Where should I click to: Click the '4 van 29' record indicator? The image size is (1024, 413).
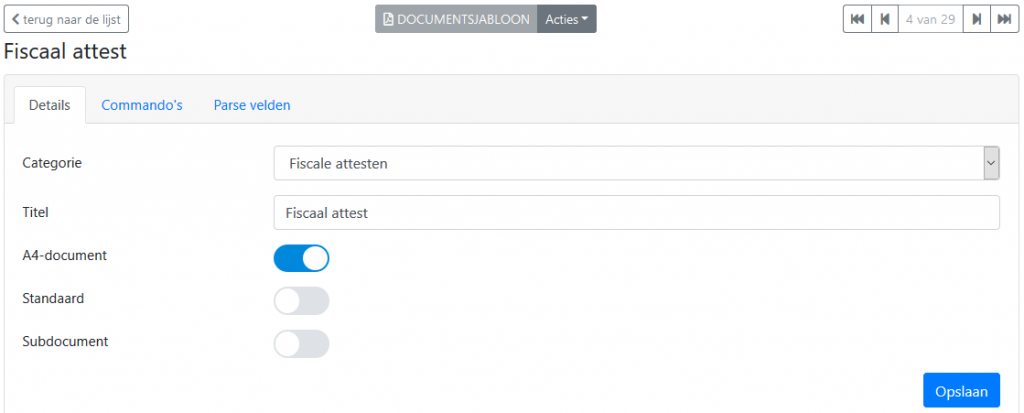pyautogui.click(x=931, y=19)
